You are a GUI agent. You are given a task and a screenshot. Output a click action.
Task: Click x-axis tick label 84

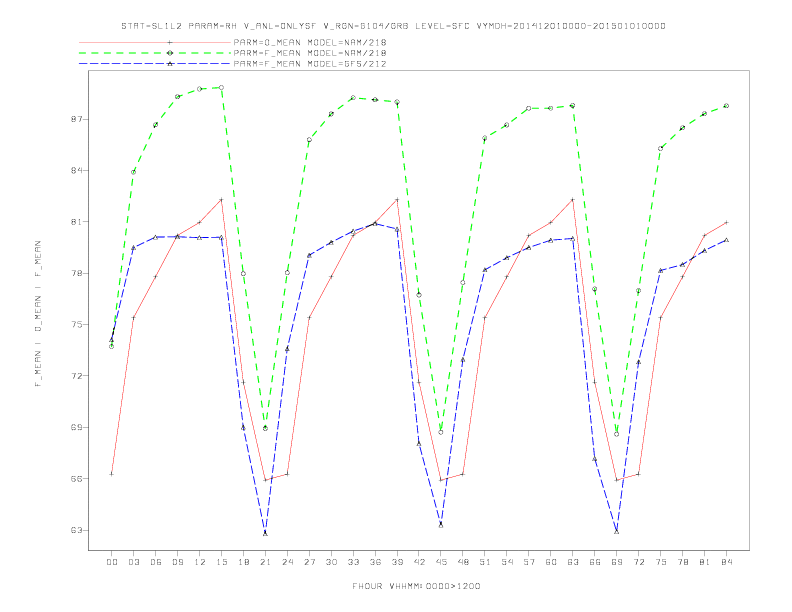(727, 562)
